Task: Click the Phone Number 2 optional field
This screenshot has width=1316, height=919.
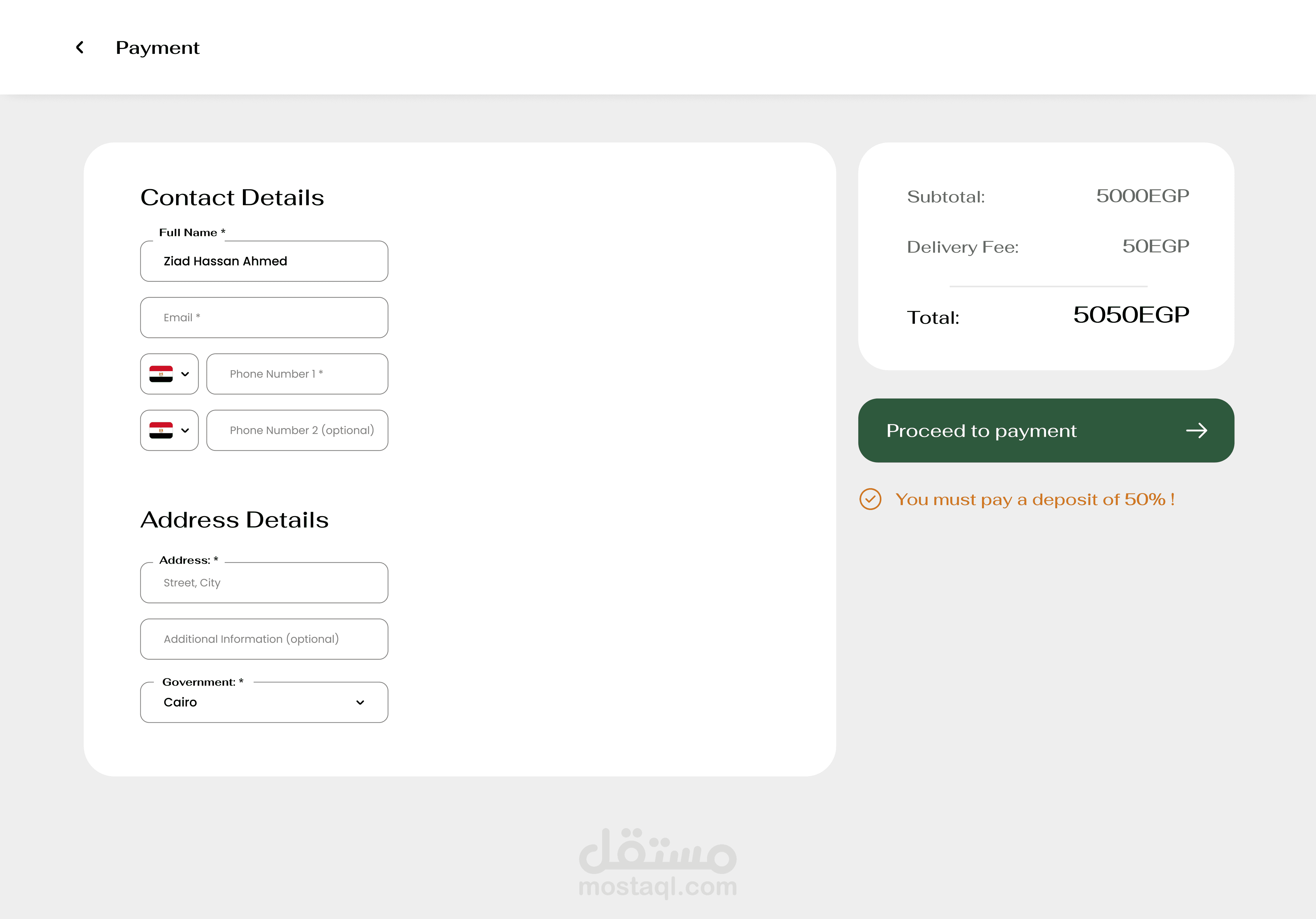Action: coord(297,430)
